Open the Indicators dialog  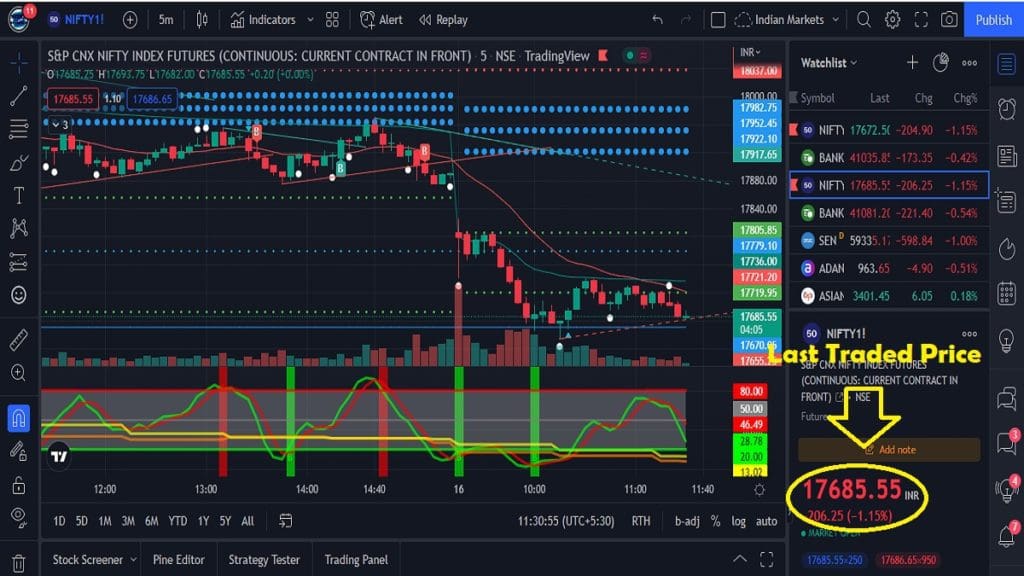coord(263,20)
